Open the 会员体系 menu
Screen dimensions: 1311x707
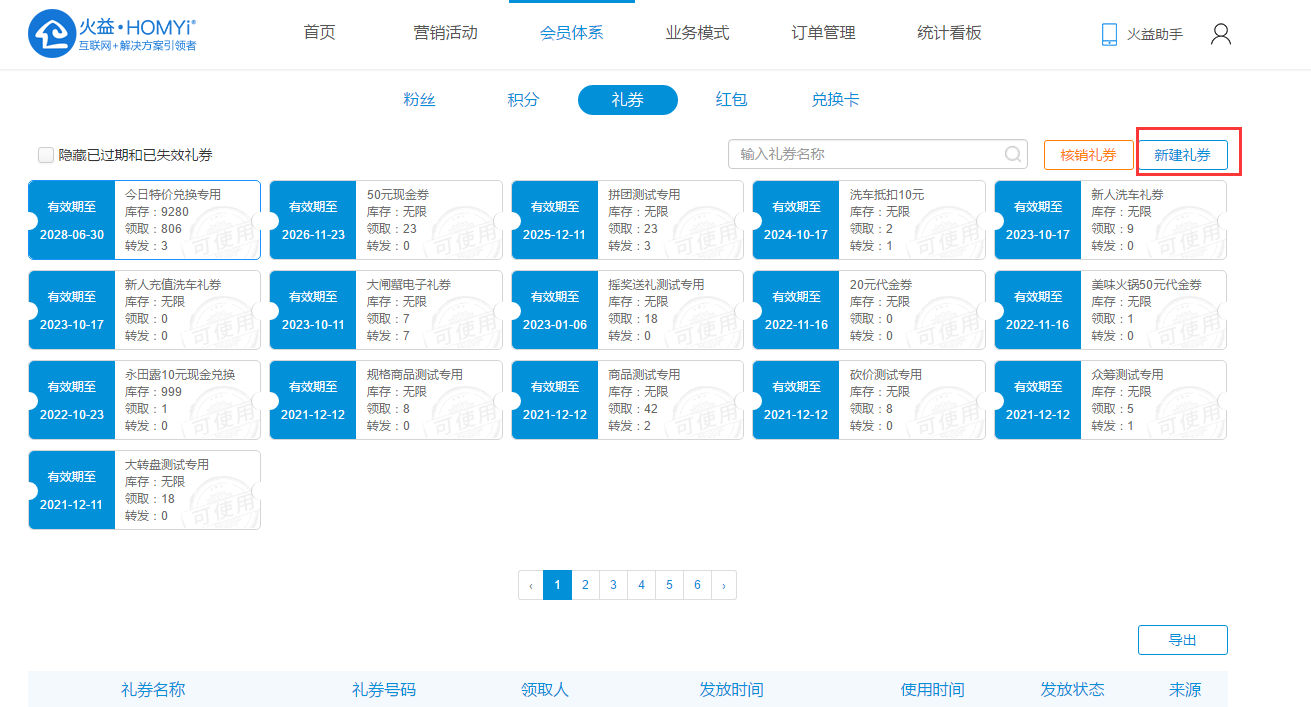point(571,33)
